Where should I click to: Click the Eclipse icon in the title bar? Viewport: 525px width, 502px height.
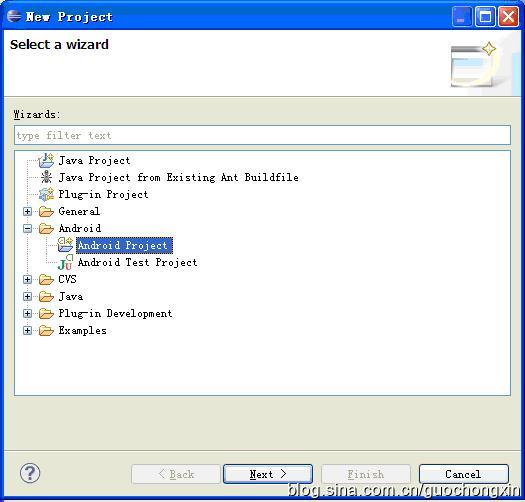14,16
